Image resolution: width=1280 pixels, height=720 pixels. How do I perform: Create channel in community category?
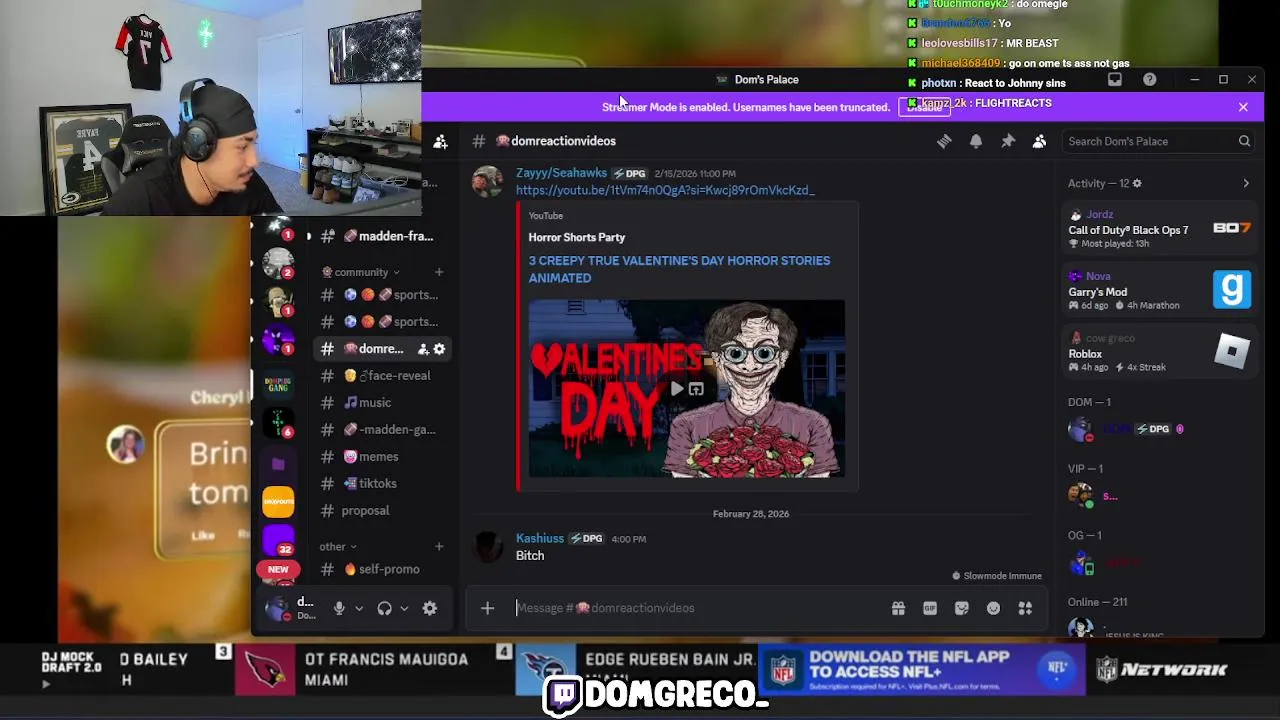(439, 272)
